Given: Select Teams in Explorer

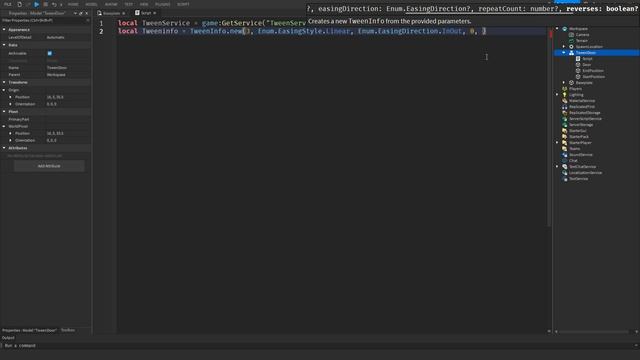Looking at the screenshot, I should [574, 149].
